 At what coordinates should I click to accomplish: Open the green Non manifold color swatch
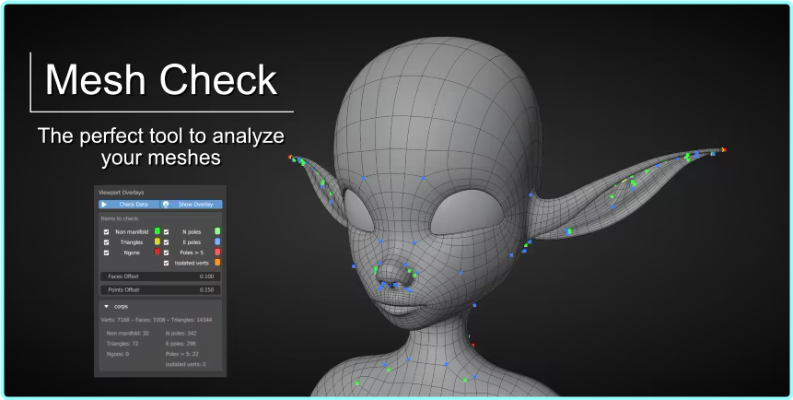click(157, 231)
